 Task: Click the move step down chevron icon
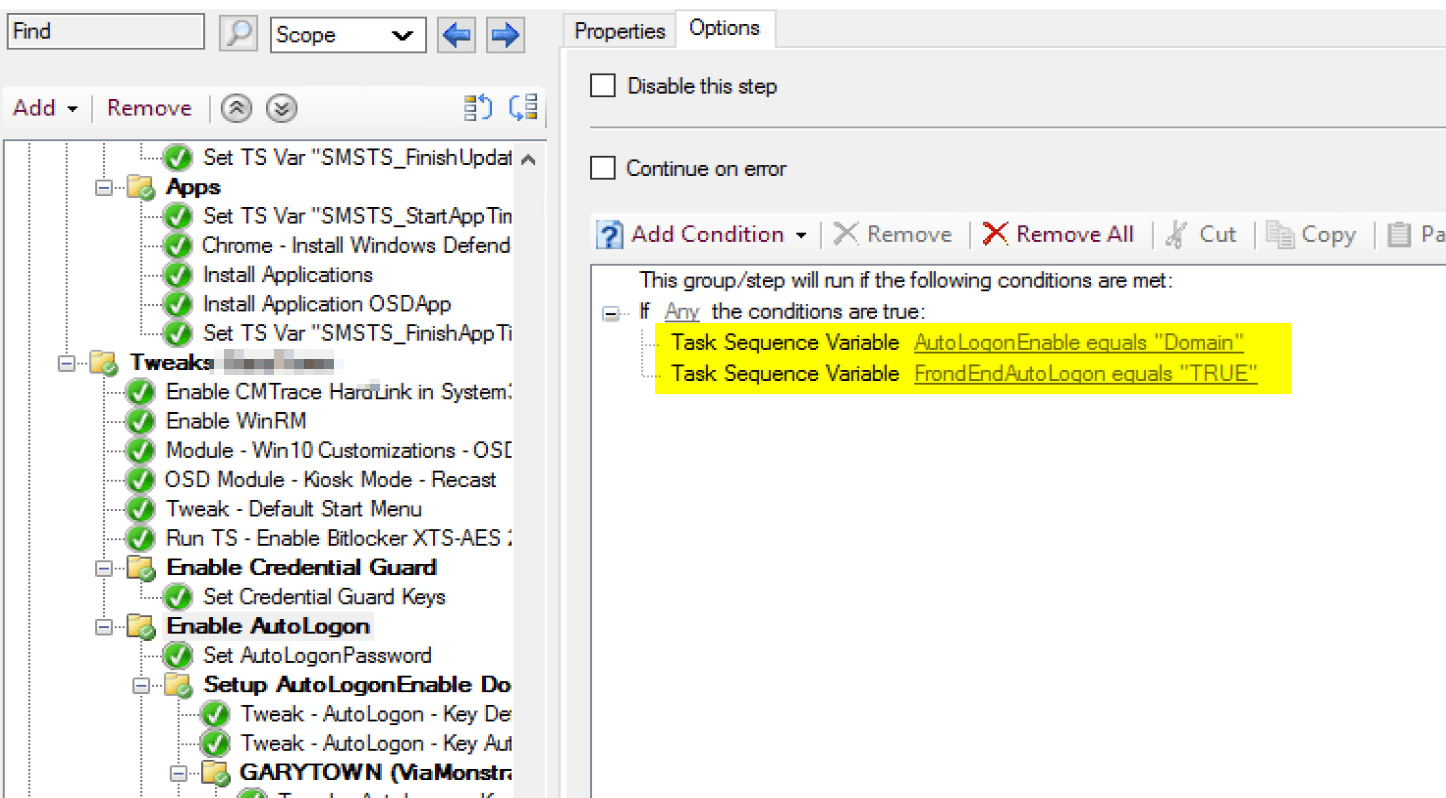tap(282, 109)
